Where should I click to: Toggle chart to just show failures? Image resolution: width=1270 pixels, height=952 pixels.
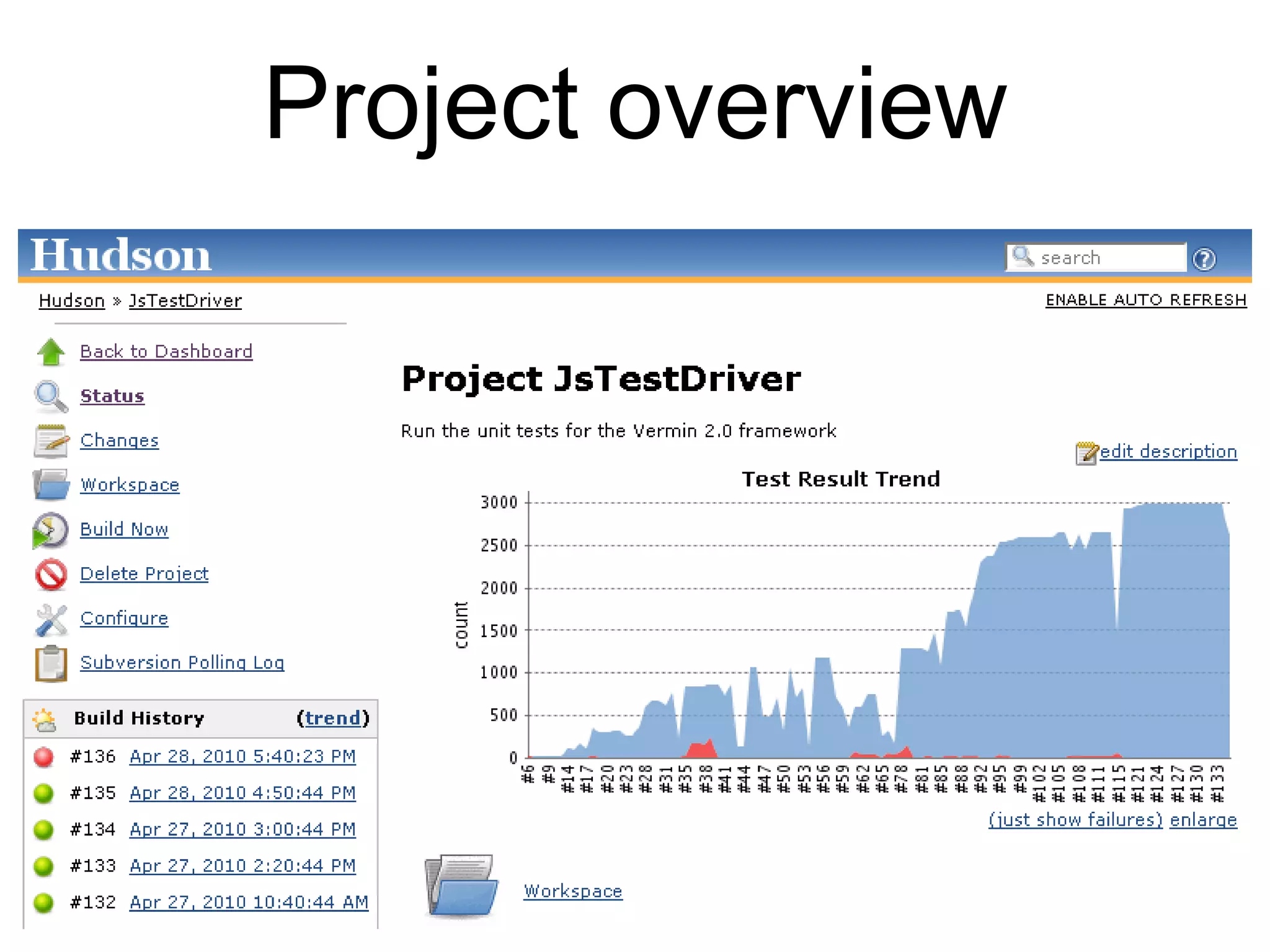tap(1075, 819)
